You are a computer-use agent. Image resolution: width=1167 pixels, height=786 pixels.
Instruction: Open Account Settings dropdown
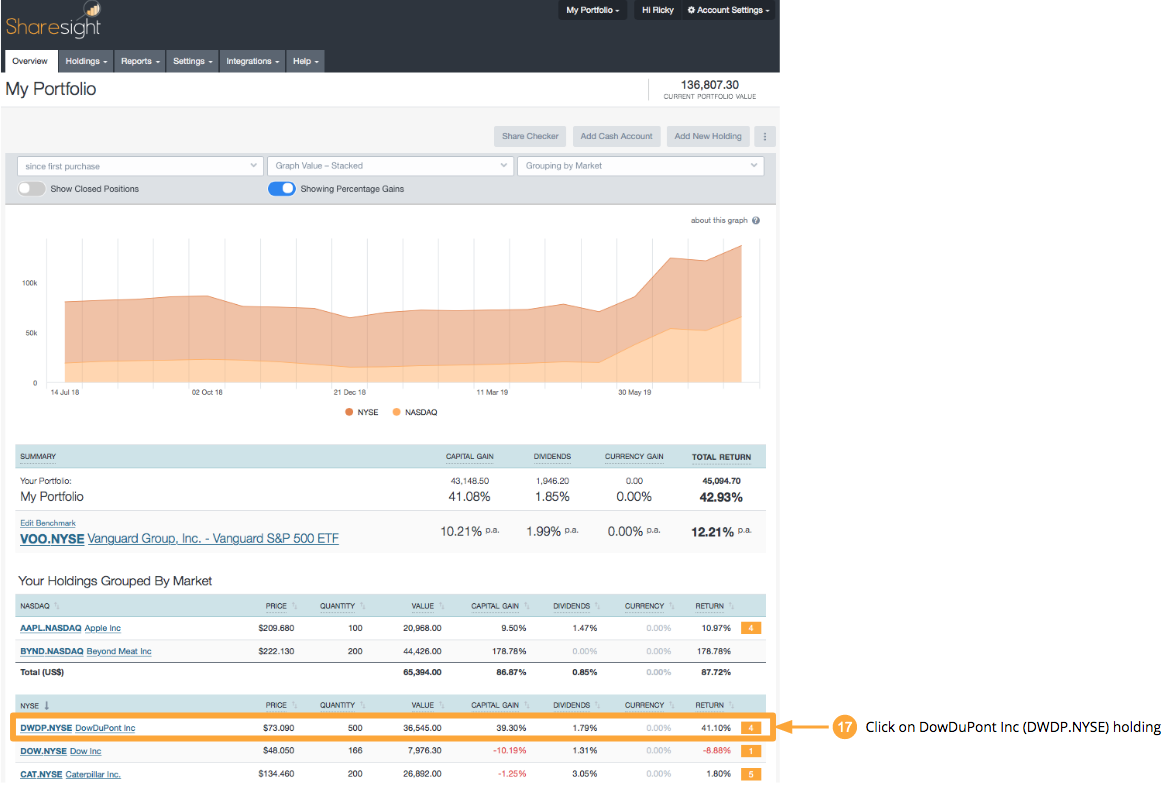pyautogui.click(x=728, y=10)
